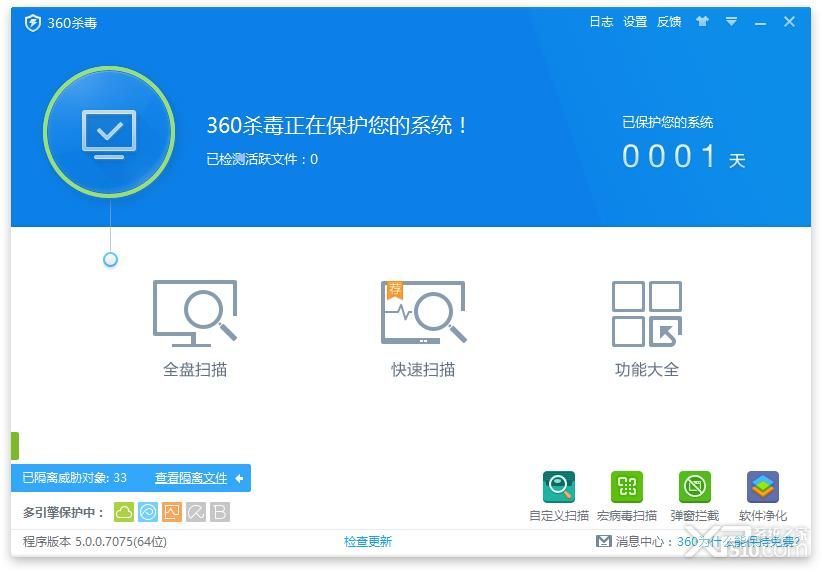Click the 0001 天 protected days counter
This screenshot has width=822, height=572.
[684, 157]
